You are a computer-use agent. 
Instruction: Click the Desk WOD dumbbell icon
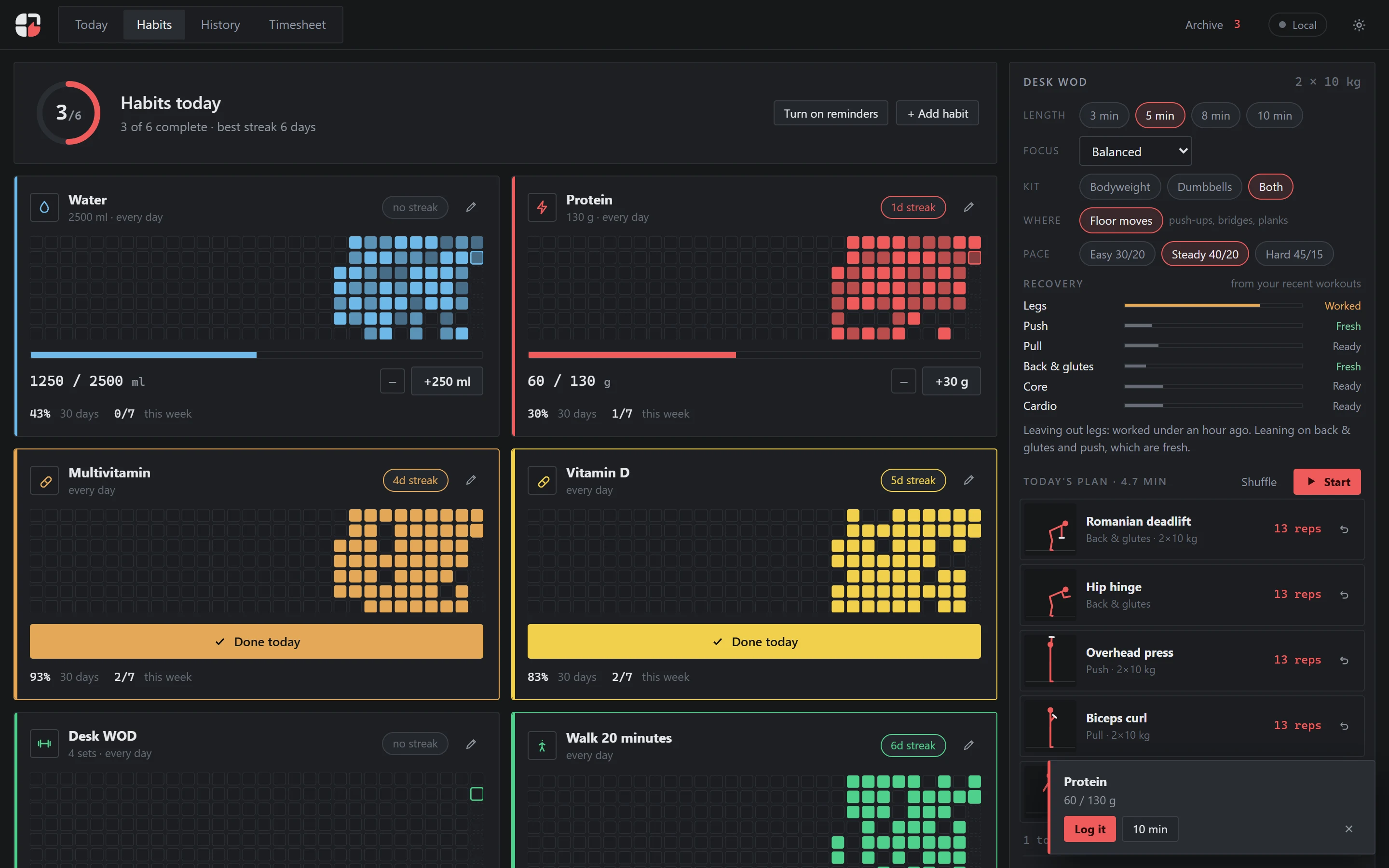[44, 744]
